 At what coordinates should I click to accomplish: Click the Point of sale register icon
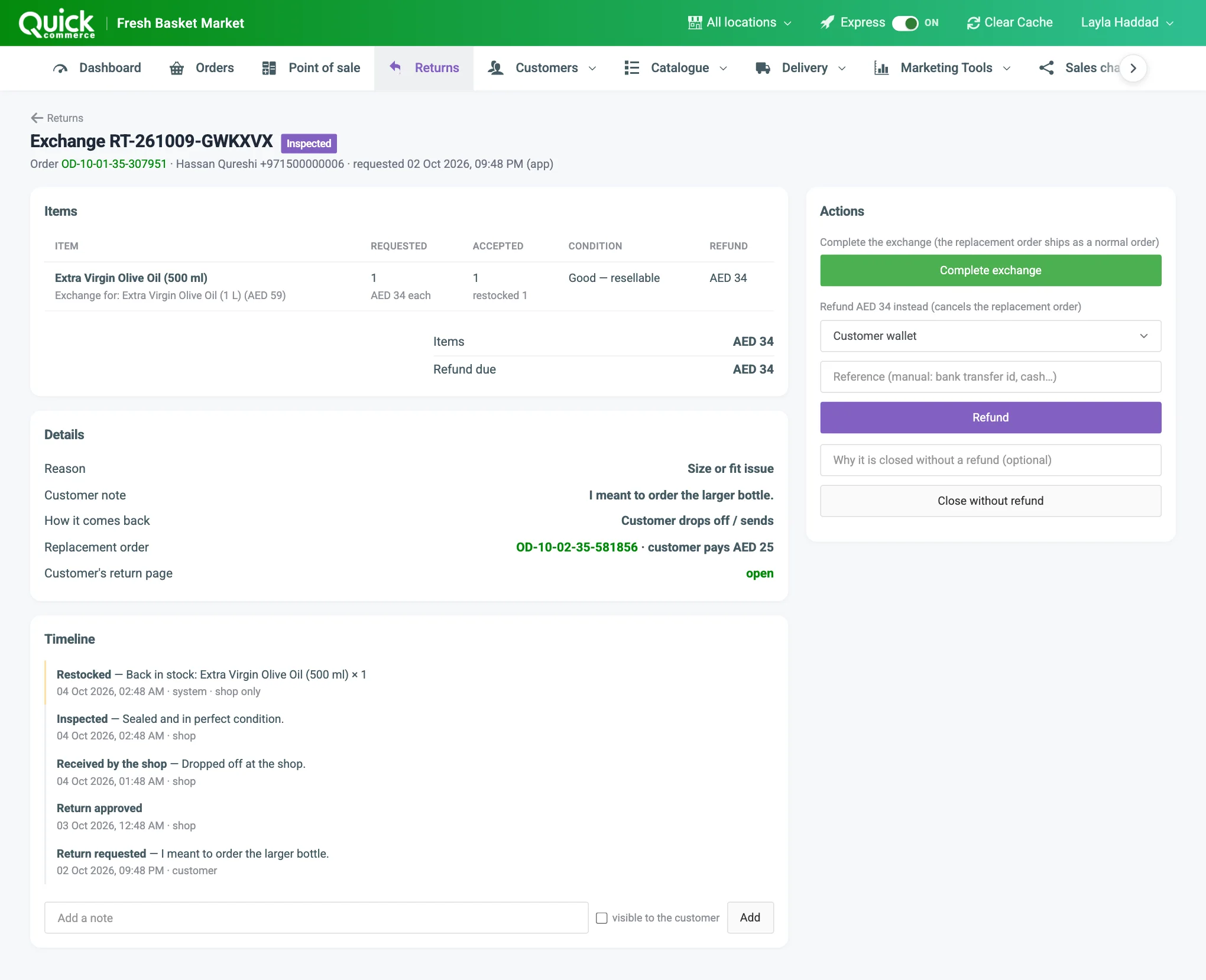tap(269, 68)
